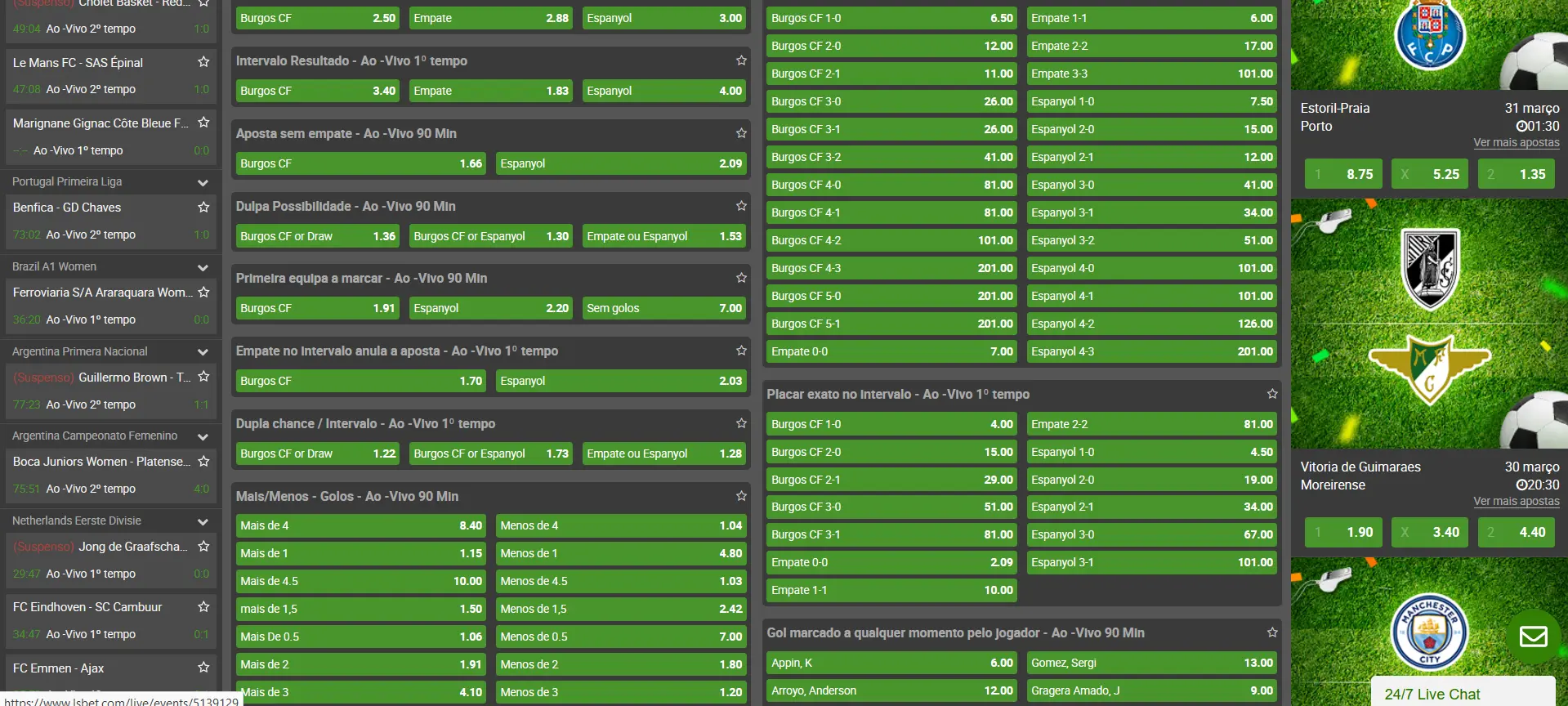Screen dimensions: 1568x706
Task: Toggle favorite star for Mais/Menos Golos market
Action: point(741,496)
